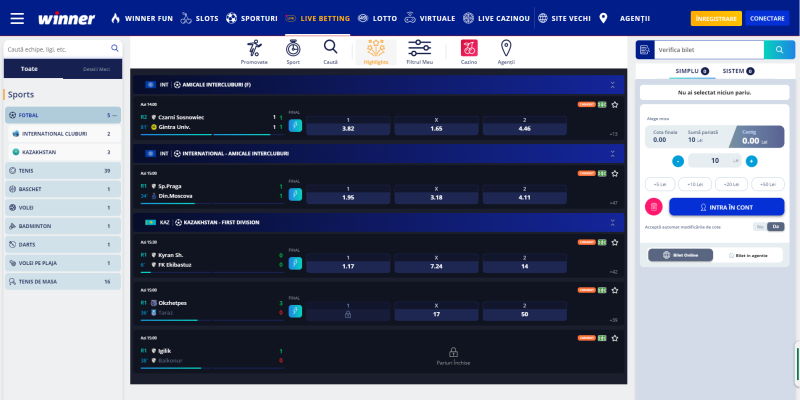Collapse the Fotbal sport category
Screen dimensions: 800x400
[63, 115]
